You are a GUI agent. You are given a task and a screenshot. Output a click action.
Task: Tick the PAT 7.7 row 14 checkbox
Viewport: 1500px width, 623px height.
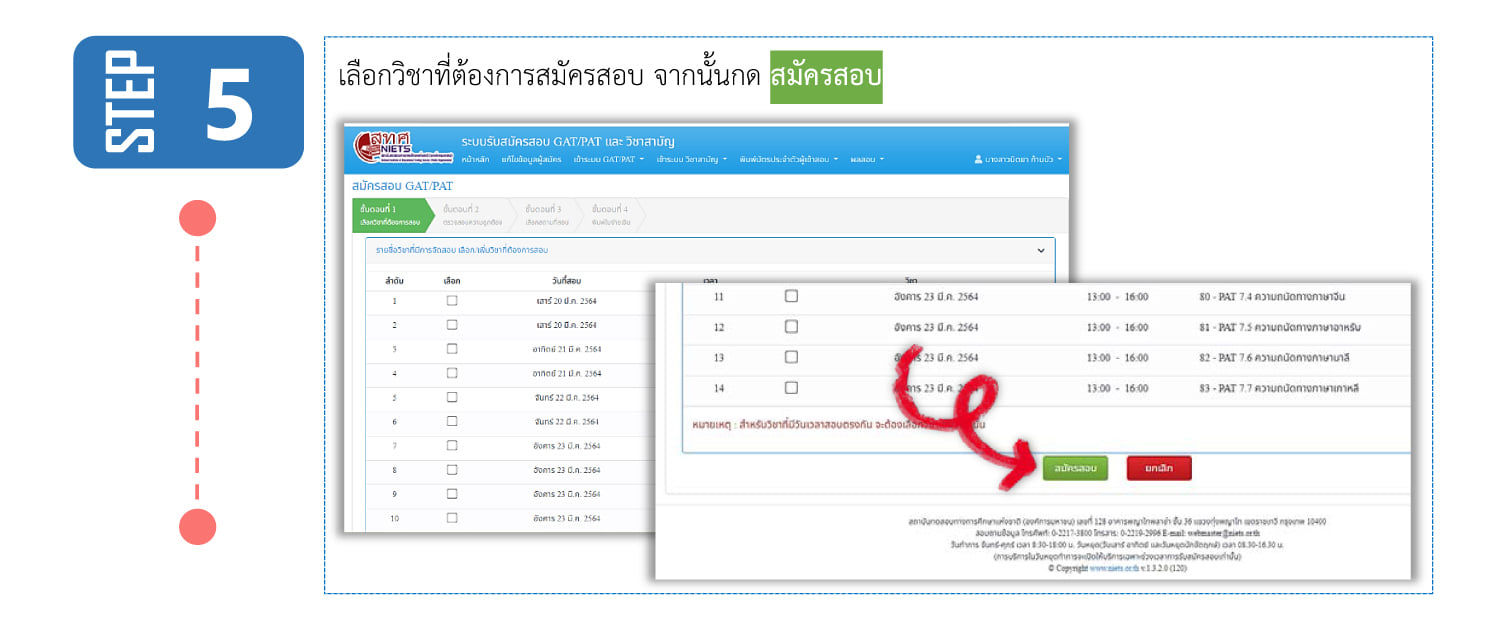(791, 388)
